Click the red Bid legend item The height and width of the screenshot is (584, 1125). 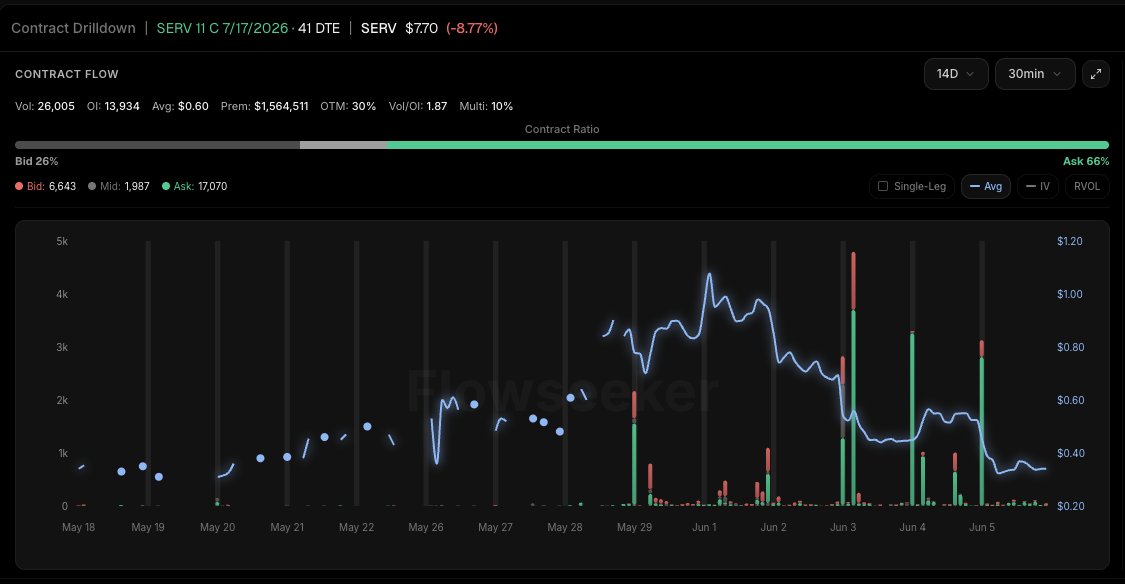click(45, 187)
